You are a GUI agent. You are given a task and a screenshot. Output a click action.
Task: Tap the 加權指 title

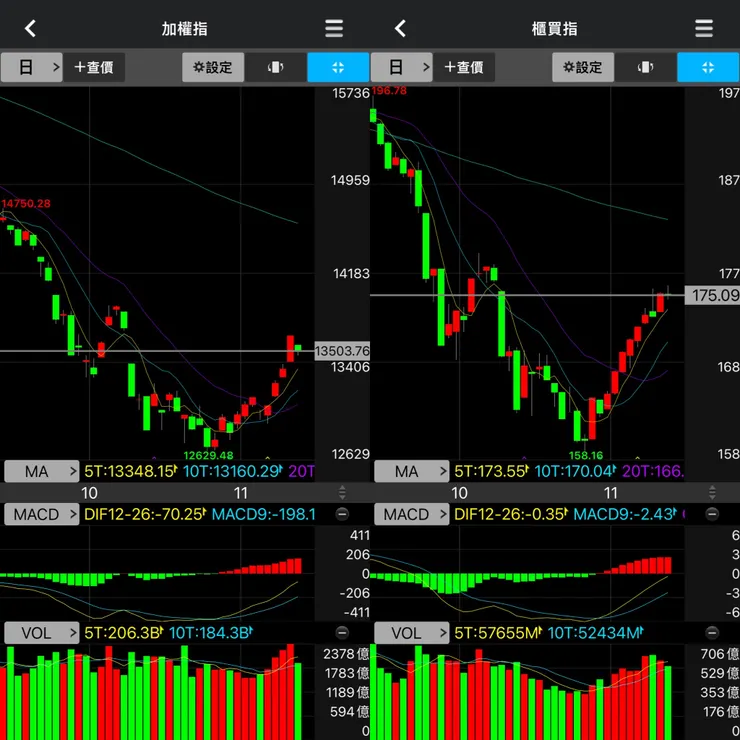point(185,29)
